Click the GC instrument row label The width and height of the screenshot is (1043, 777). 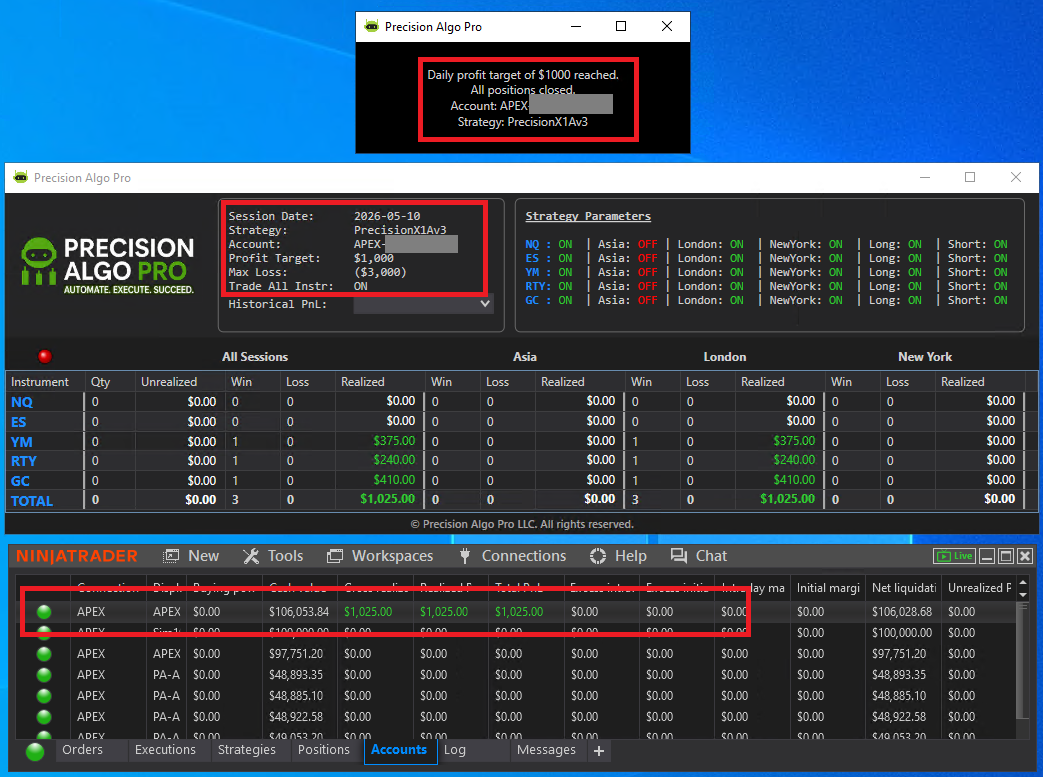[x=20, y=481]
